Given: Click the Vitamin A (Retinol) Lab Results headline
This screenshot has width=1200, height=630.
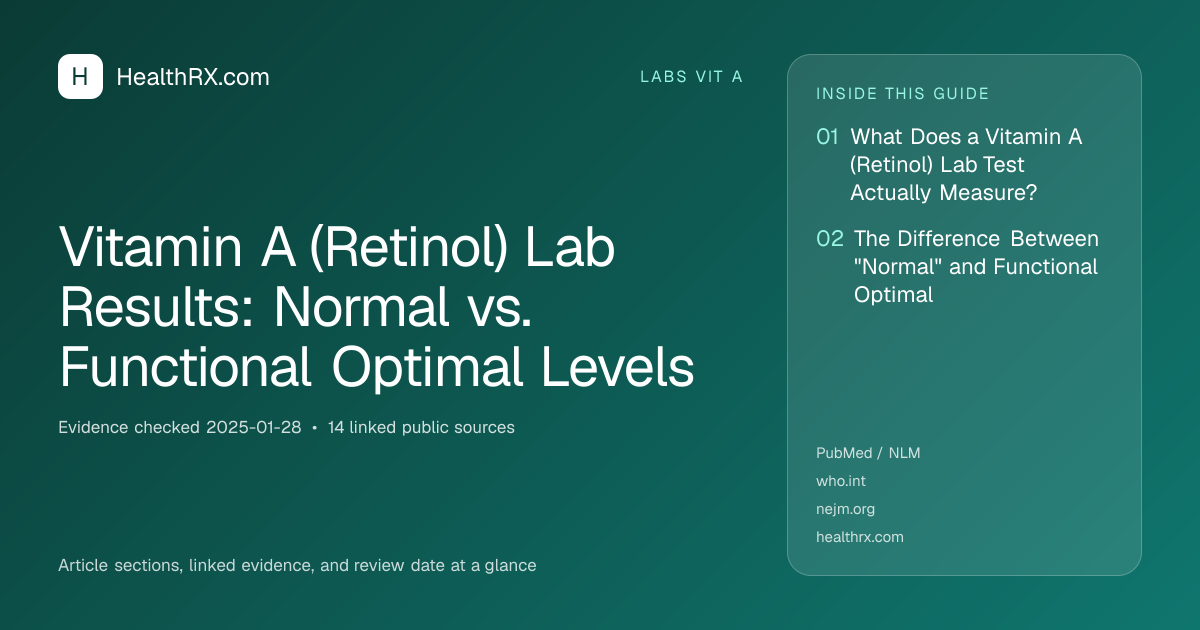Looking at the screenshot, I should click(x=376, y=309).
